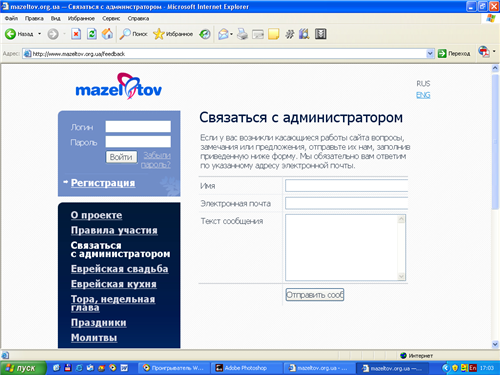Click the page scrollbar down arrow
Viewport: 500px width, 375px height.
coord(495,344)
